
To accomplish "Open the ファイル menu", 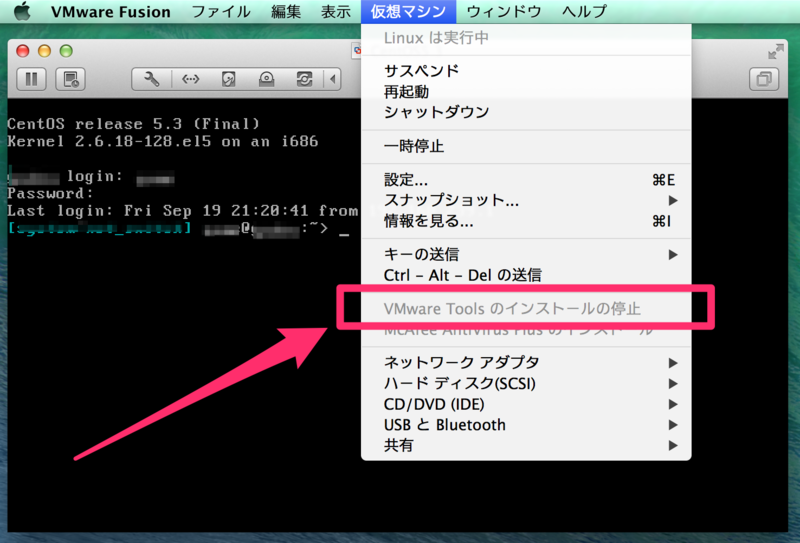I will 221,12.
